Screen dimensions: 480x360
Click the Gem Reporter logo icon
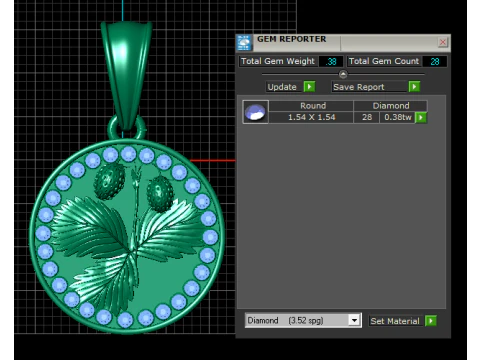(x=244, y=43)
